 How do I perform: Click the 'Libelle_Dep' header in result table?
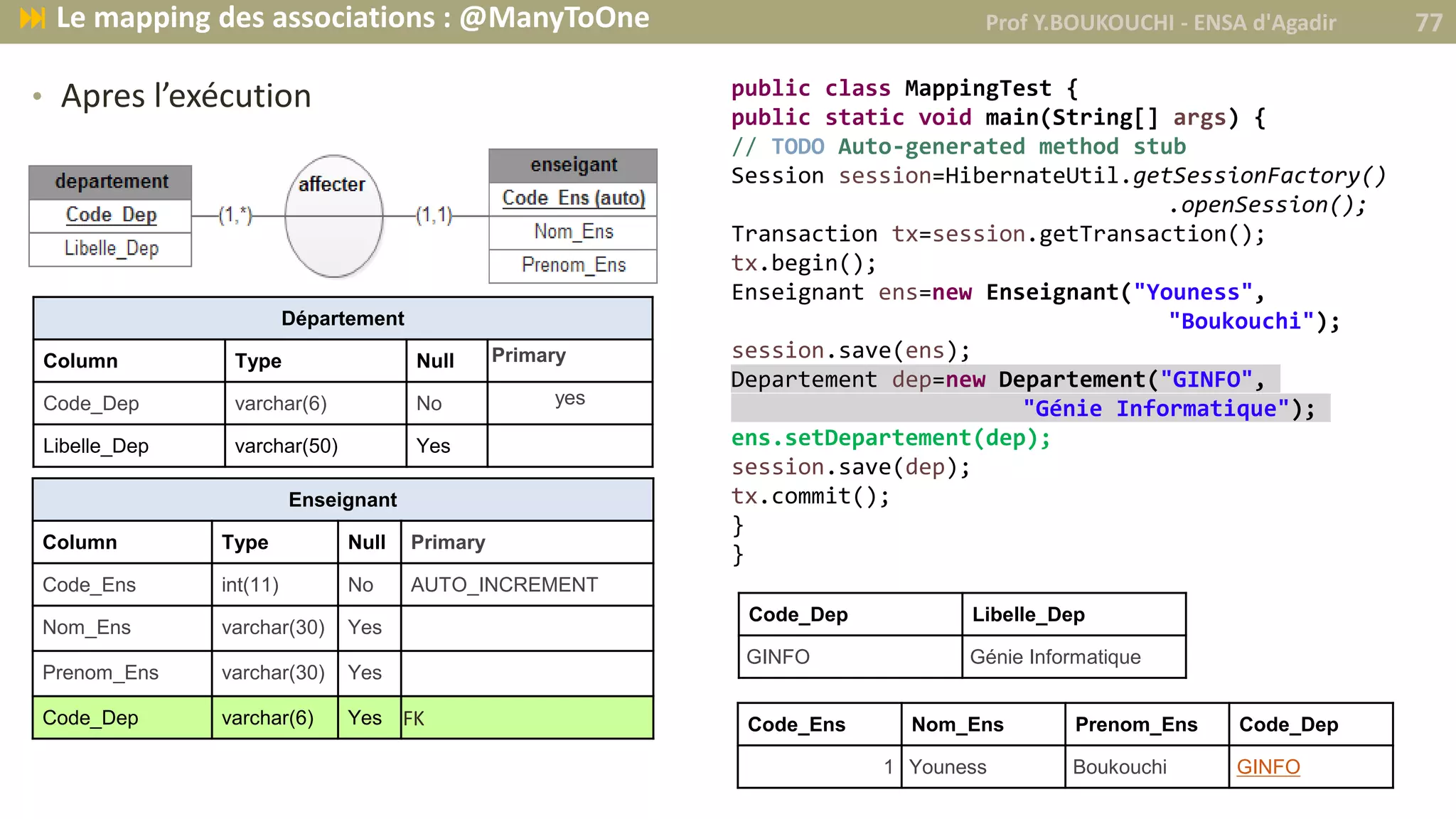tap(1074, 615)
